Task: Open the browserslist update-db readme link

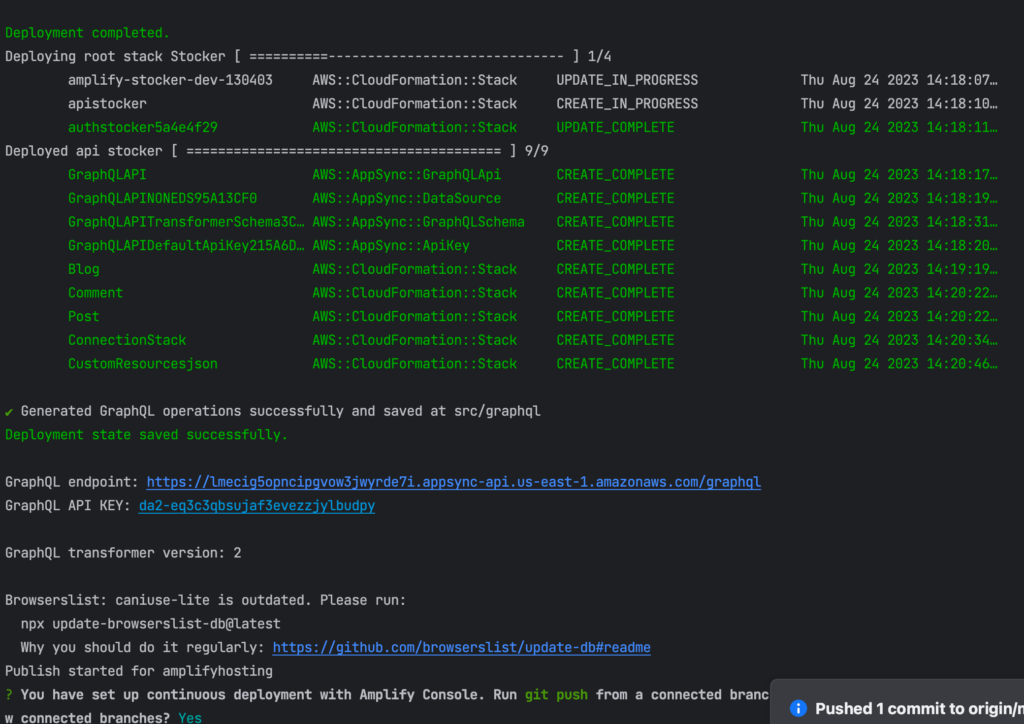Action: coord(461,647)
